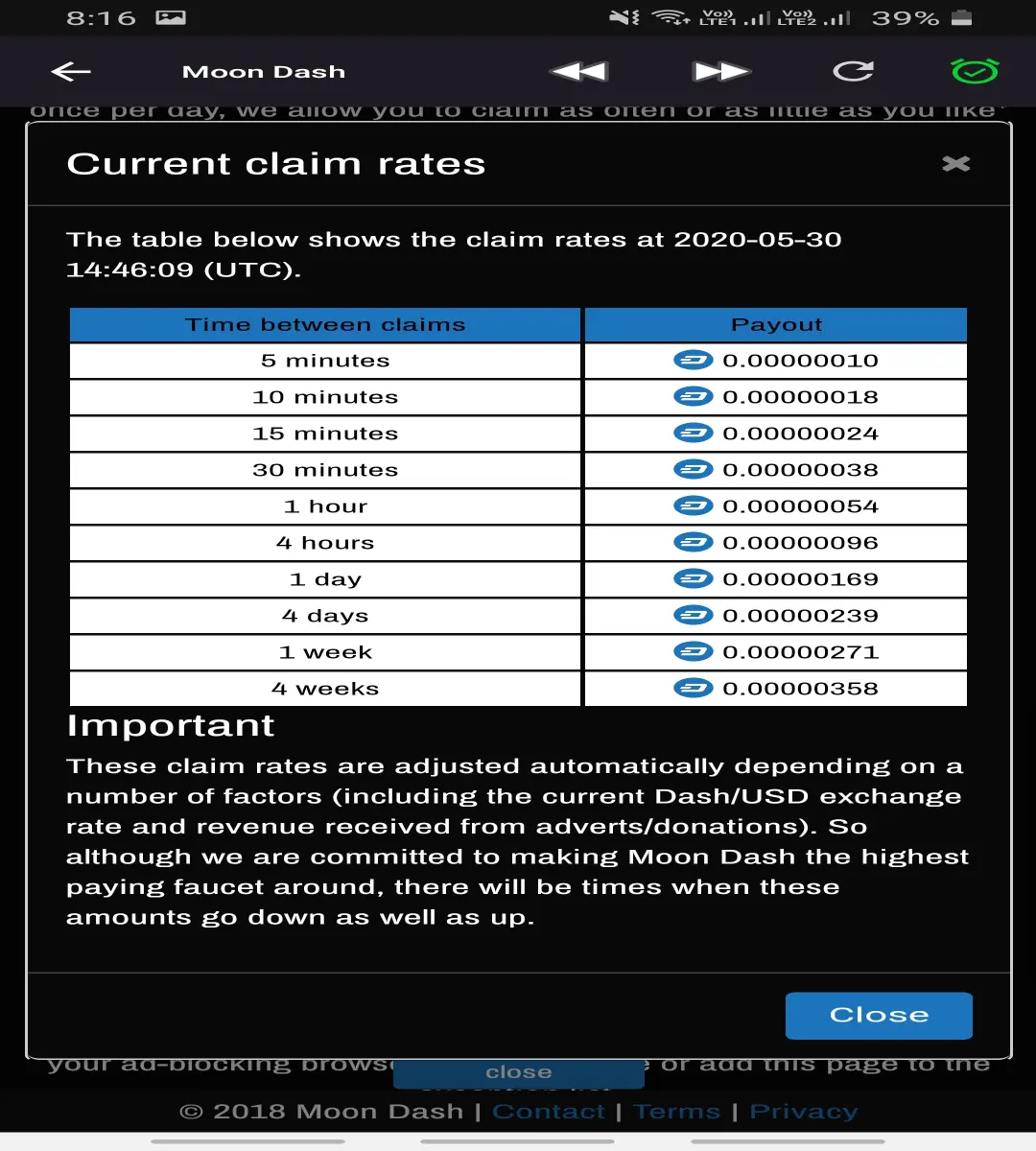Tap the 'Current claim rates' dialog title
Viewport: 1036px width, 1151px height.
tap(276, 164)
